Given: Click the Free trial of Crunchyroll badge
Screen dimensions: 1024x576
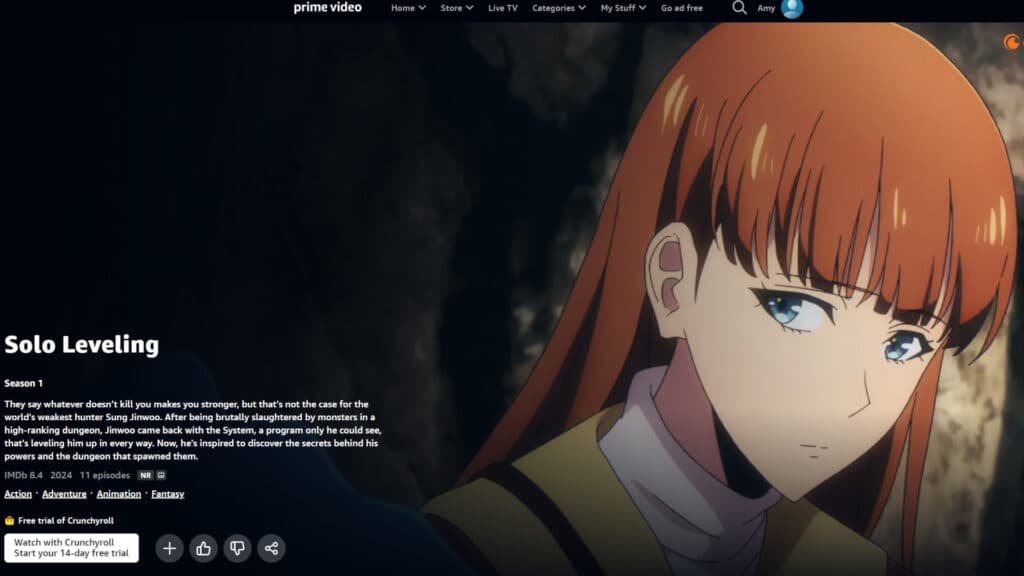Looking at the screenshot, I should tap(60, 520).
